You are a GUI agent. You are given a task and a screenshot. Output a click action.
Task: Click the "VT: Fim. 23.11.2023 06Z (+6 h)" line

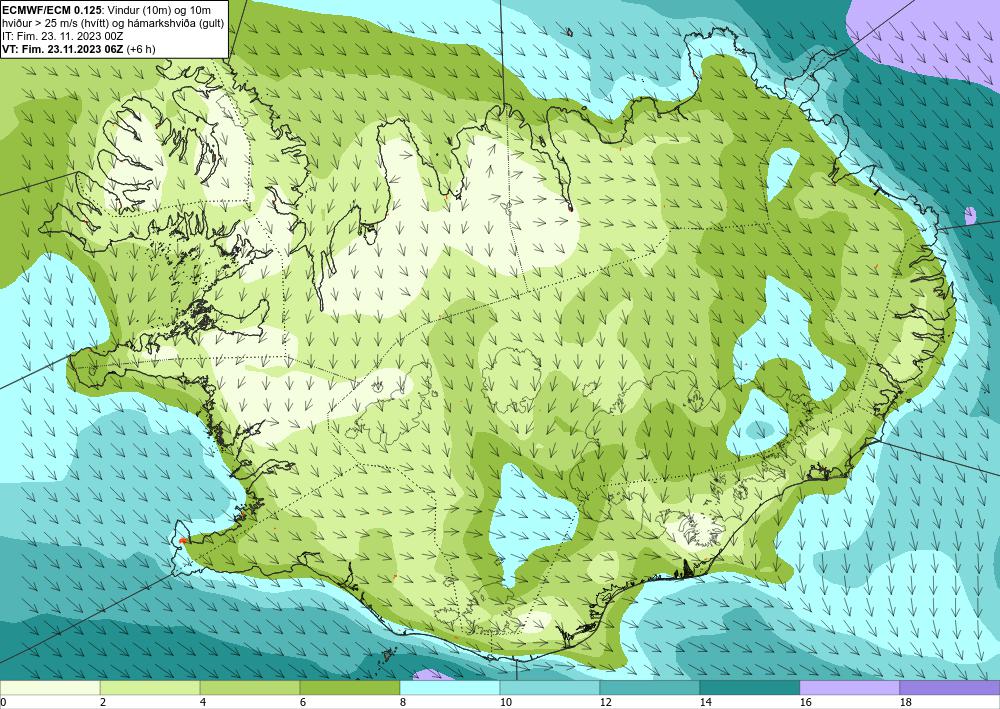point(79,49)
